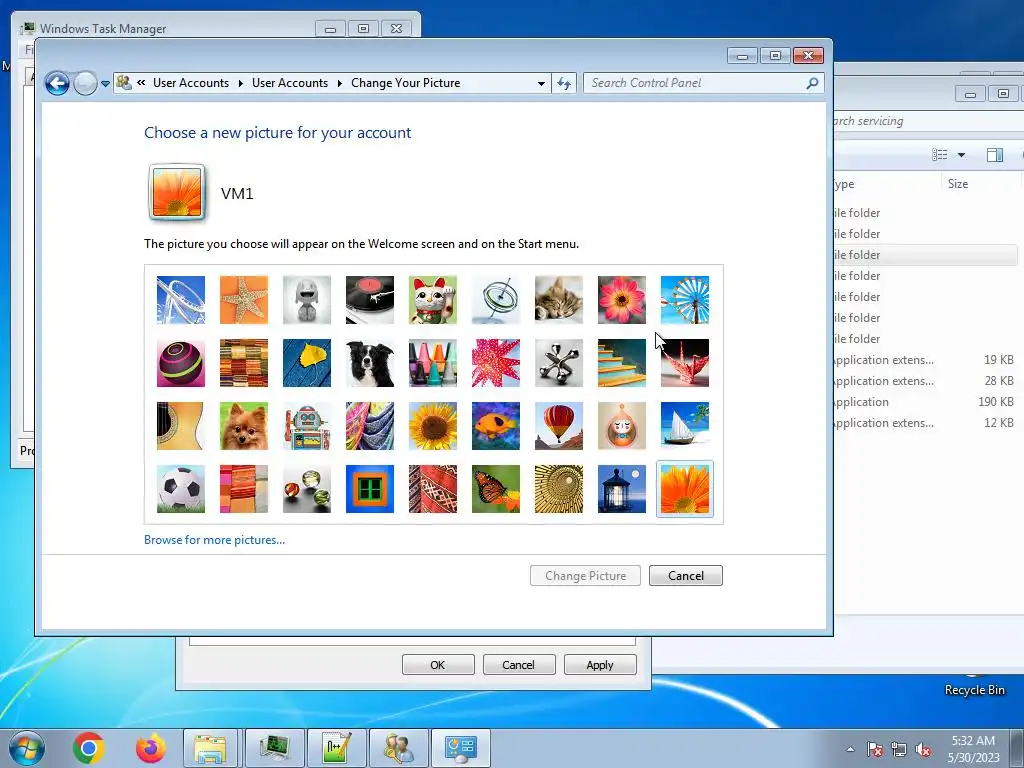
Task: Choose the pink flower picture
Action: pyautogui.click(x=622, y=300)
